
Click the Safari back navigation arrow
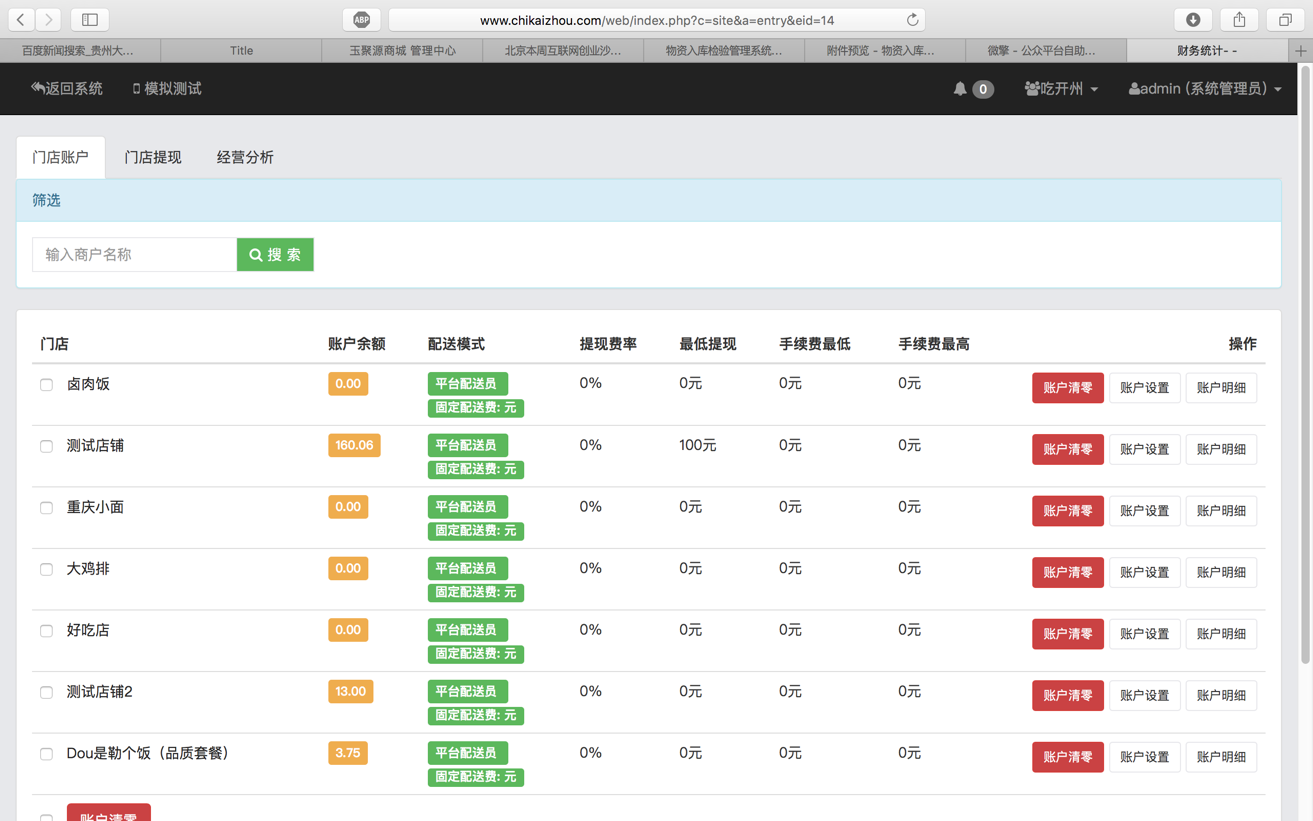click(21, 20)
